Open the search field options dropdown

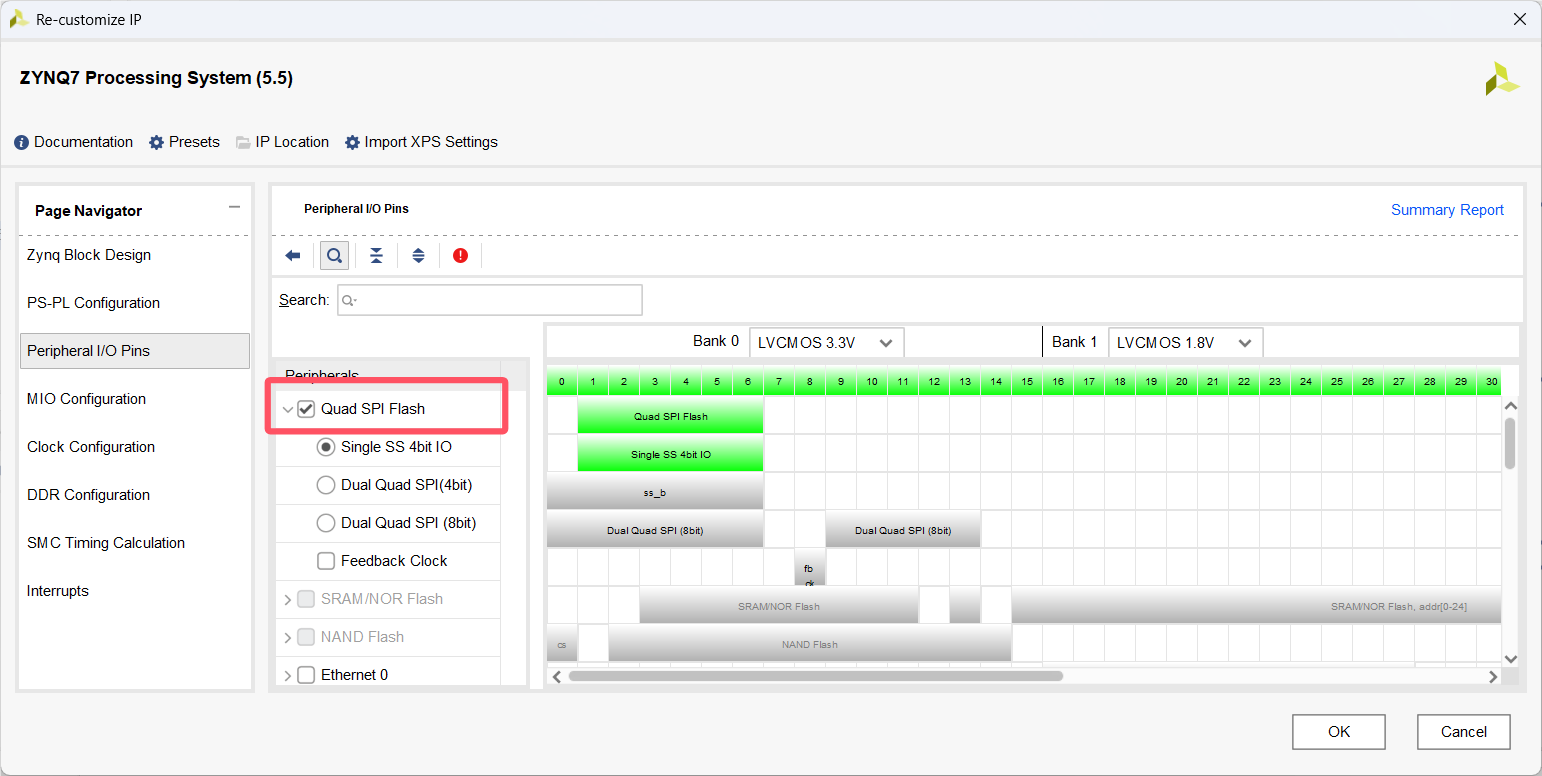click(348, 300)
